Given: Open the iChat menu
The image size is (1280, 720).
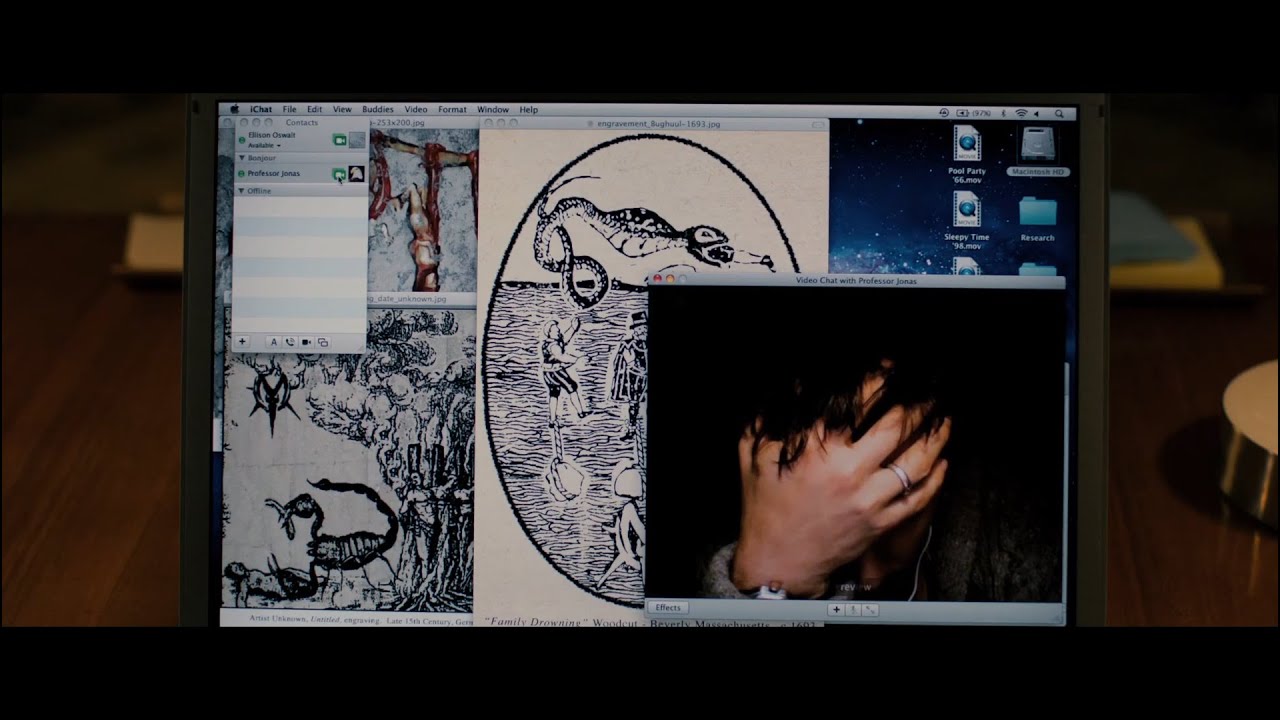Looking at the screenshot, I should pos(261,109).
